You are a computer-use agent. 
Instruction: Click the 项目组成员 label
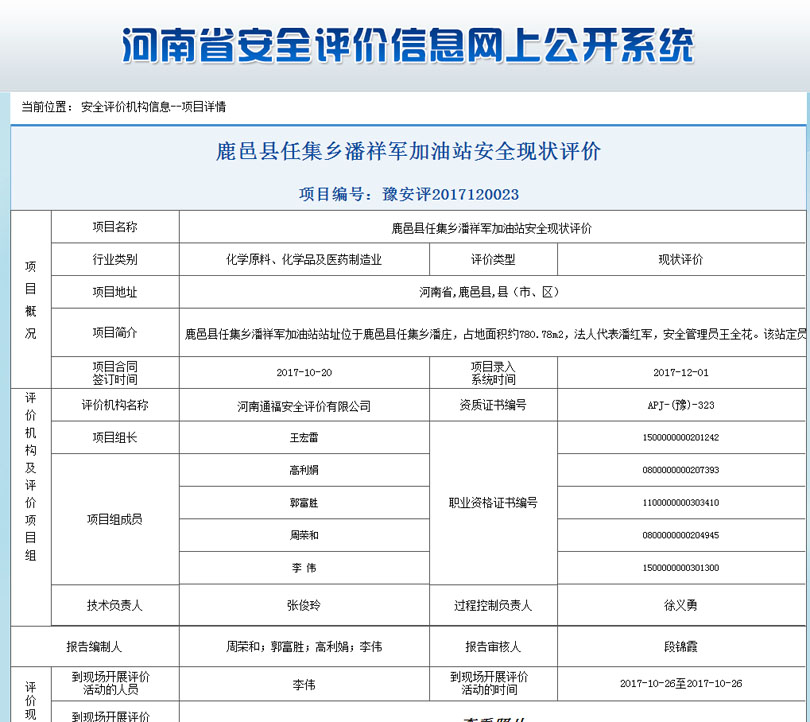[115, 519]
